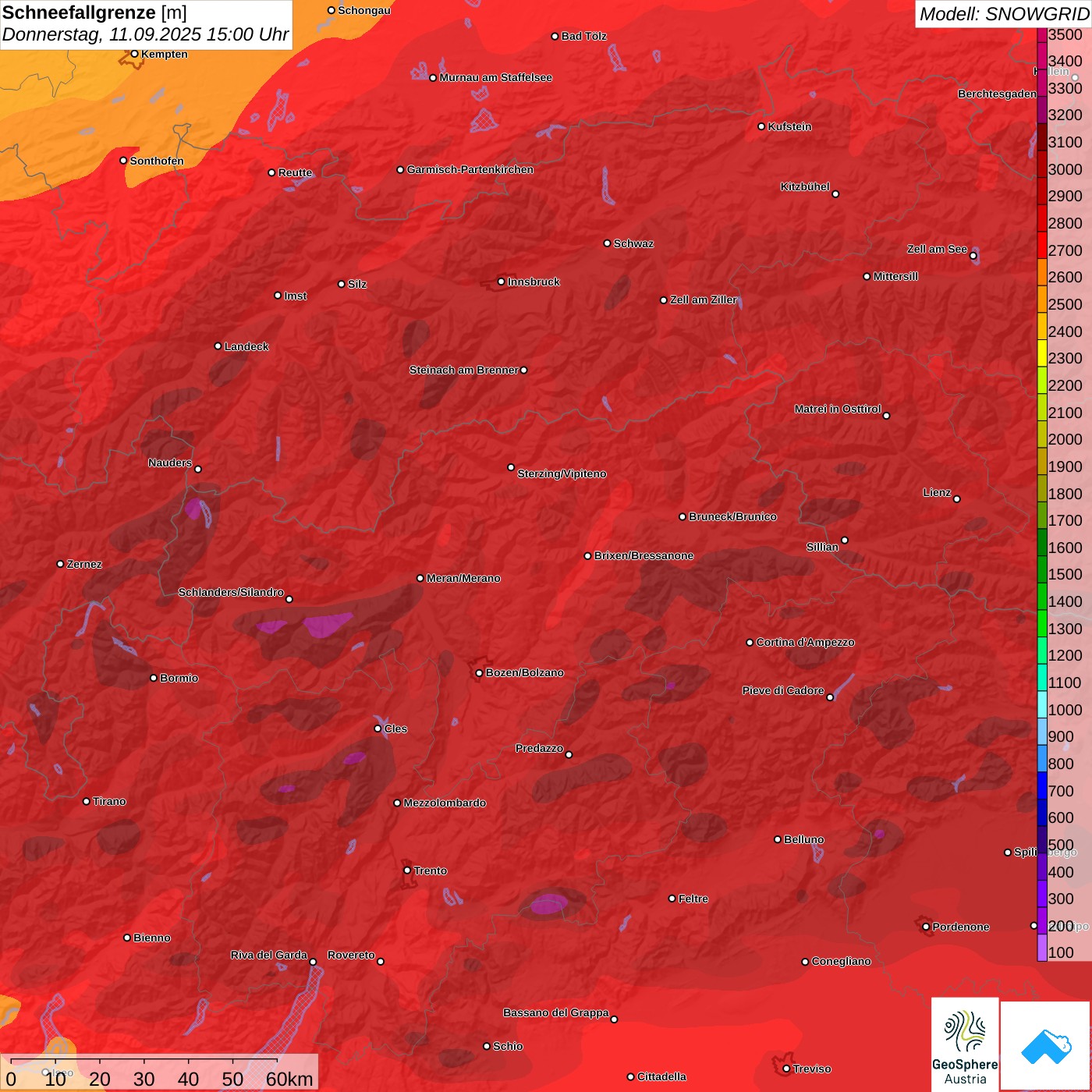The image size is (1092, 1092).
Task: Click the Bruneck/Brunico label
Action: [x=732, y=516]
